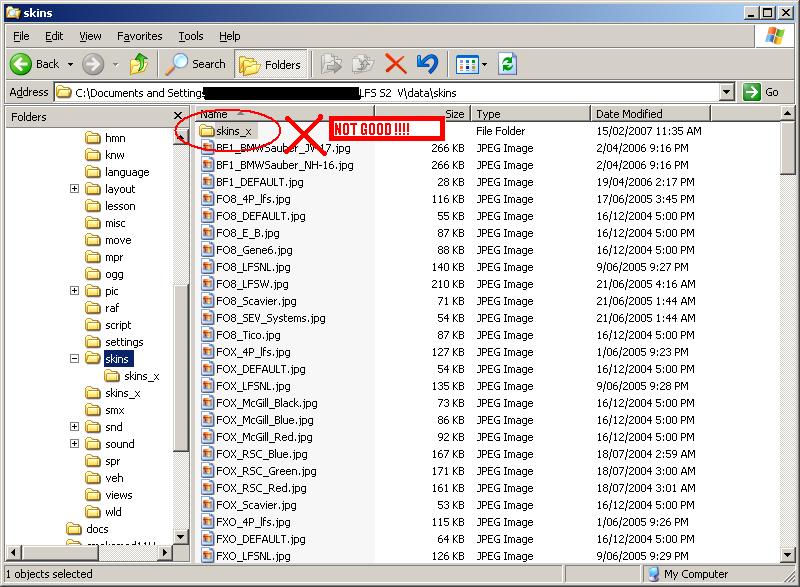Screen dimensions: 800x587
Task: Delete with the red X toolbar icon
Action: pos(395,64)
